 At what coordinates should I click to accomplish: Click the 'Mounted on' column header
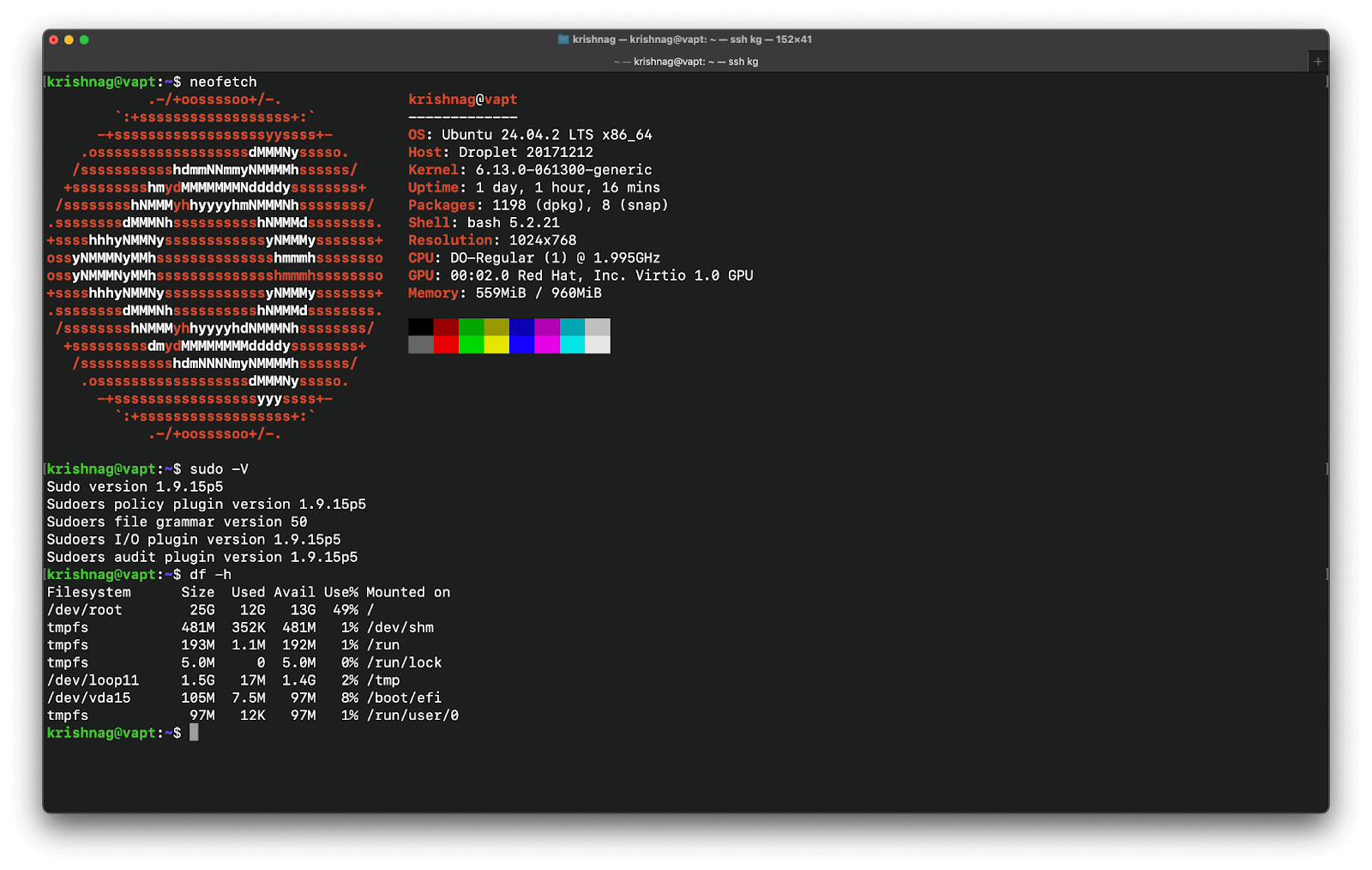coord(408,592)
